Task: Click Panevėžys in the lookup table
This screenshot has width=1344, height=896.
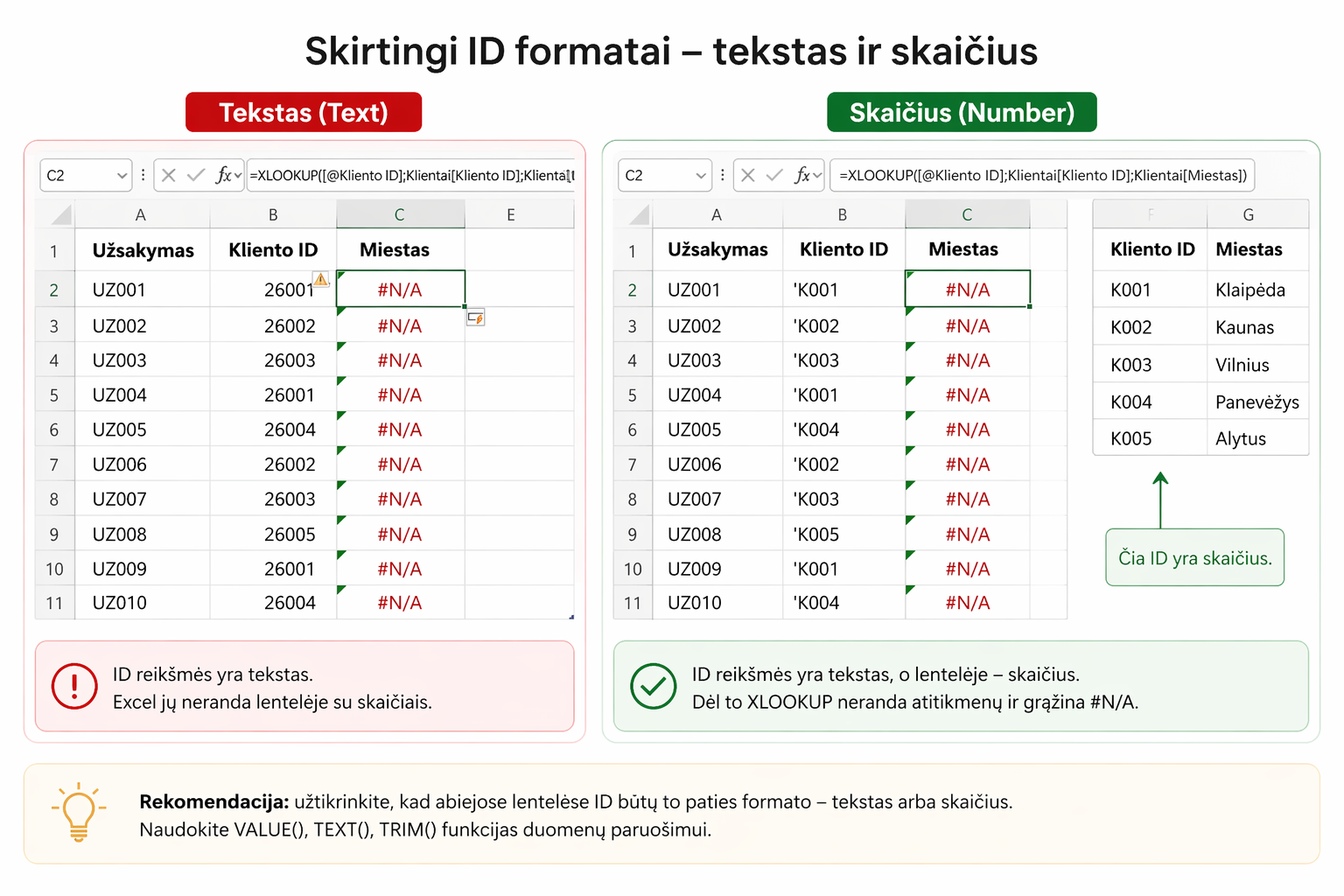Action: [1257, 402]
